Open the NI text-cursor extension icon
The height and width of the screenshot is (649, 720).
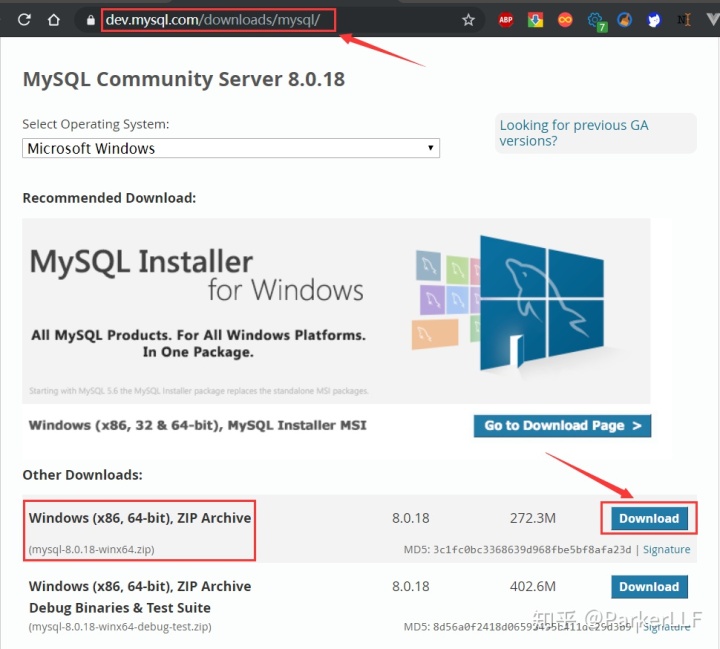[684, 20]
